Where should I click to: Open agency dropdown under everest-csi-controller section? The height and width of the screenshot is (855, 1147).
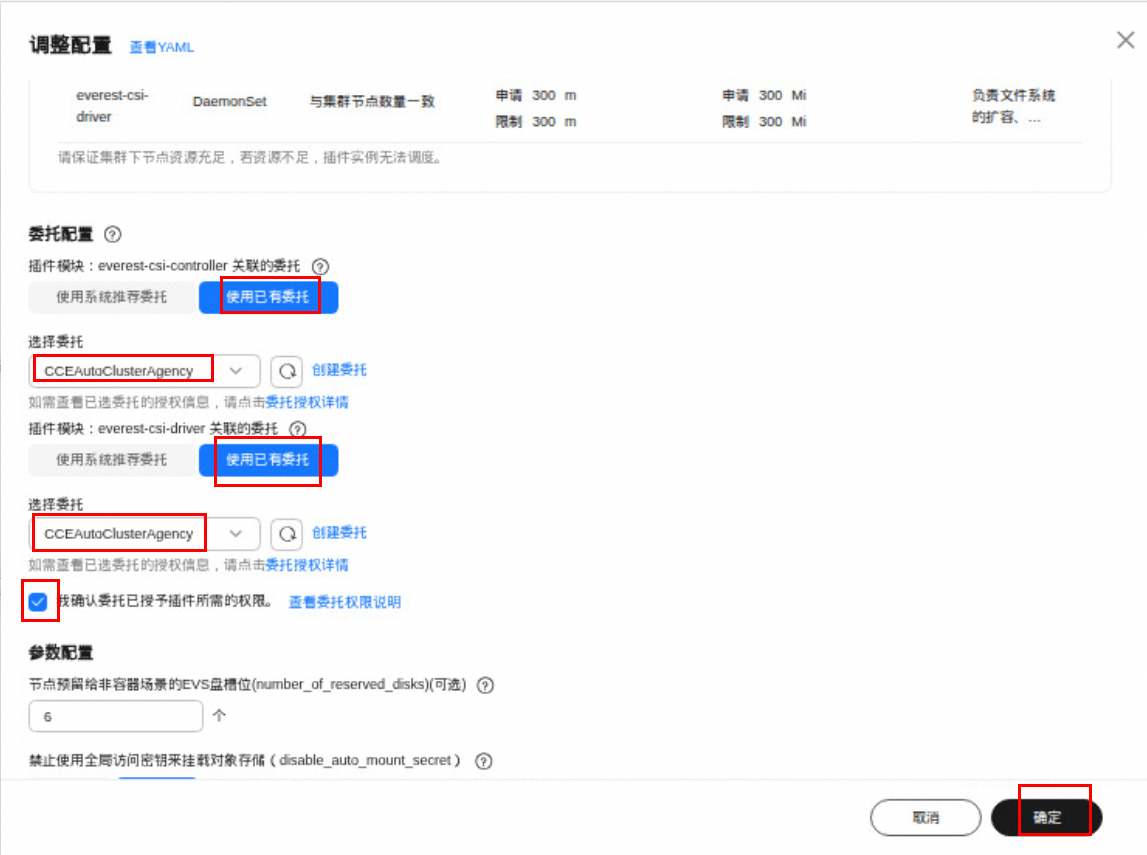tap(145, 371)
